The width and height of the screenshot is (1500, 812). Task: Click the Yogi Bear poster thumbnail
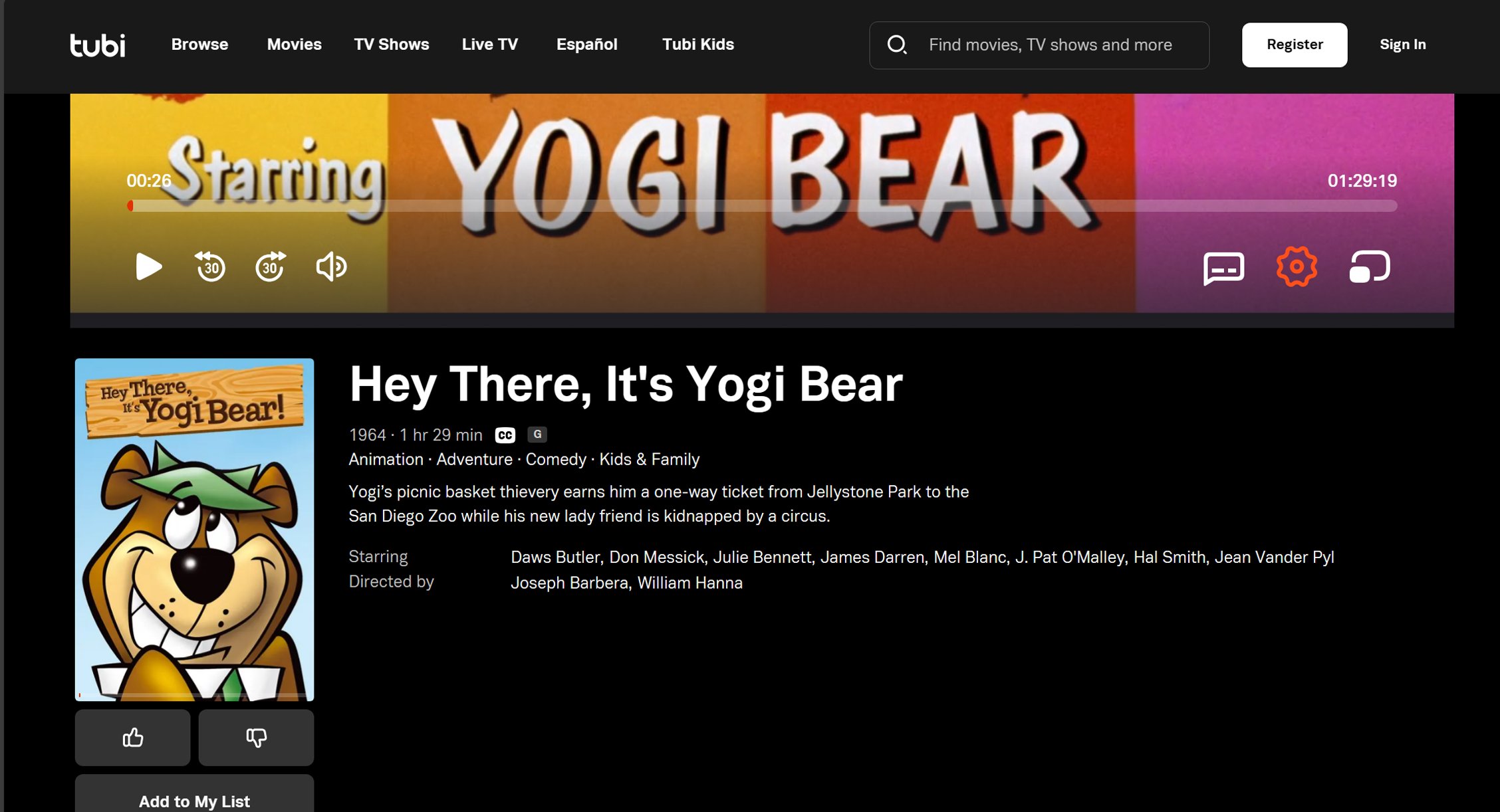(194, 530)
